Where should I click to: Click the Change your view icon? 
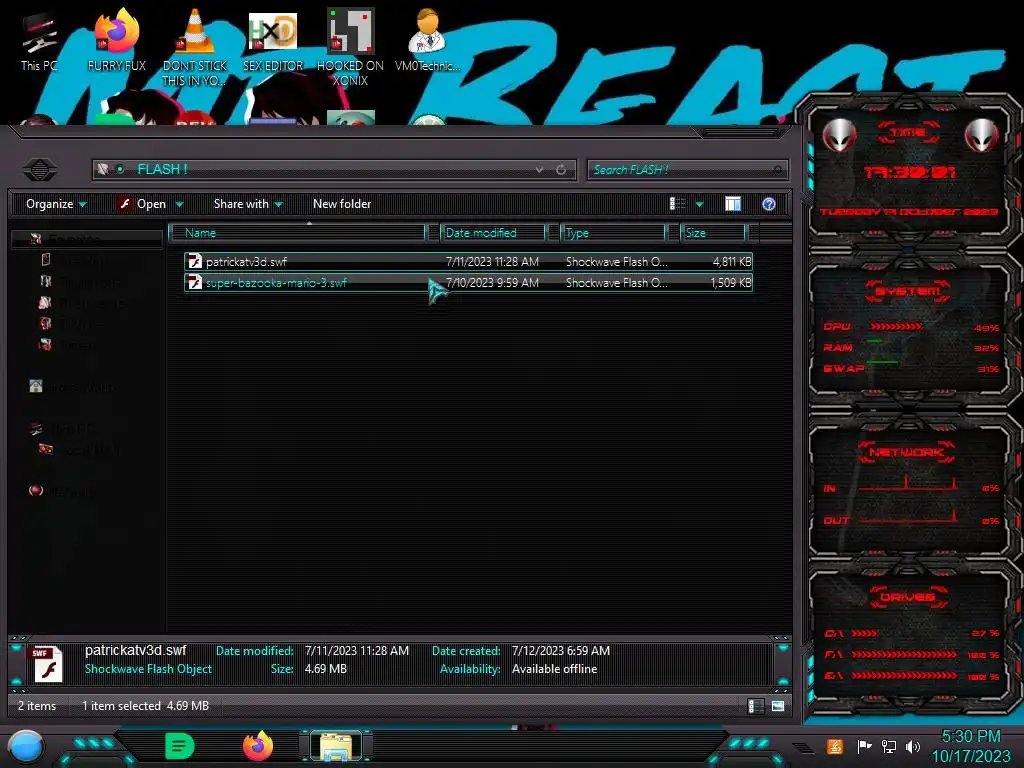tap(677, 204)
